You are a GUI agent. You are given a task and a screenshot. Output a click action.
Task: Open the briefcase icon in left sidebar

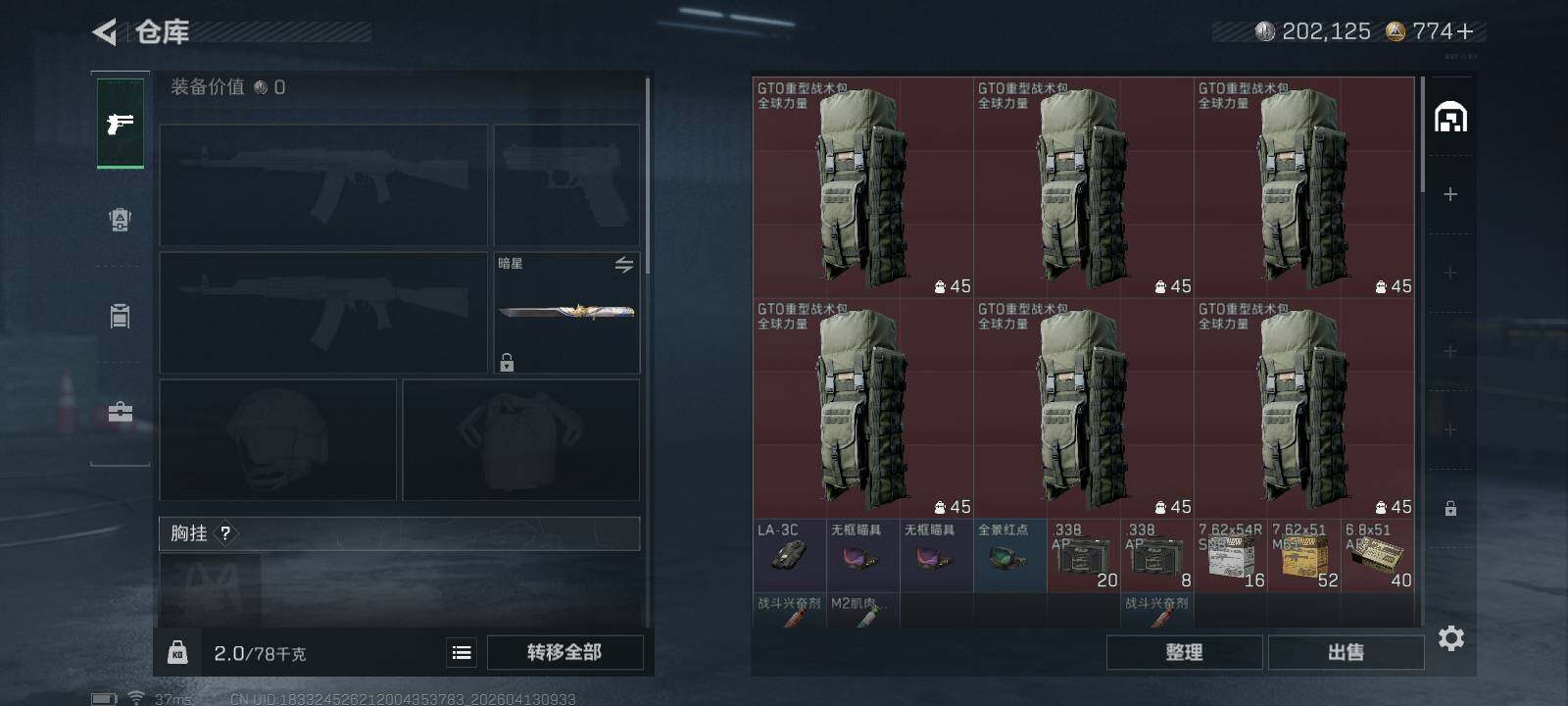[120, 412]
